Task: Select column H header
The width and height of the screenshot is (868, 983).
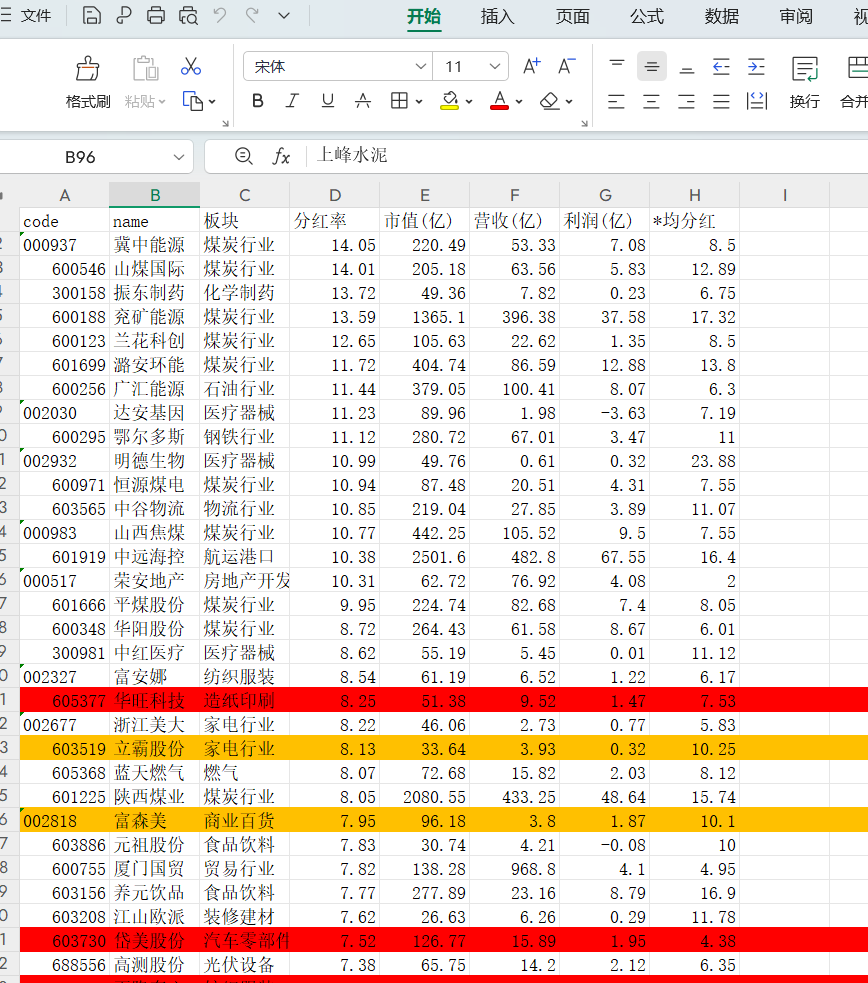Action: pos(694,195)
